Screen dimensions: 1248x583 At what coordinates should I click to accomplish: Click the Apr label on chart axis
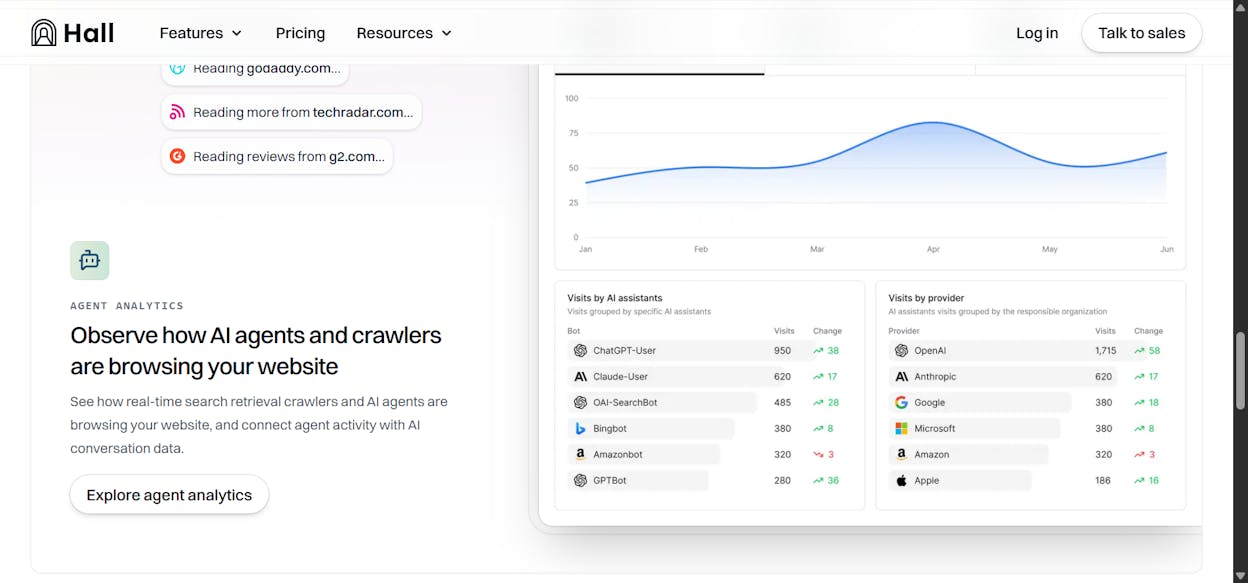[x=933, y=249]
